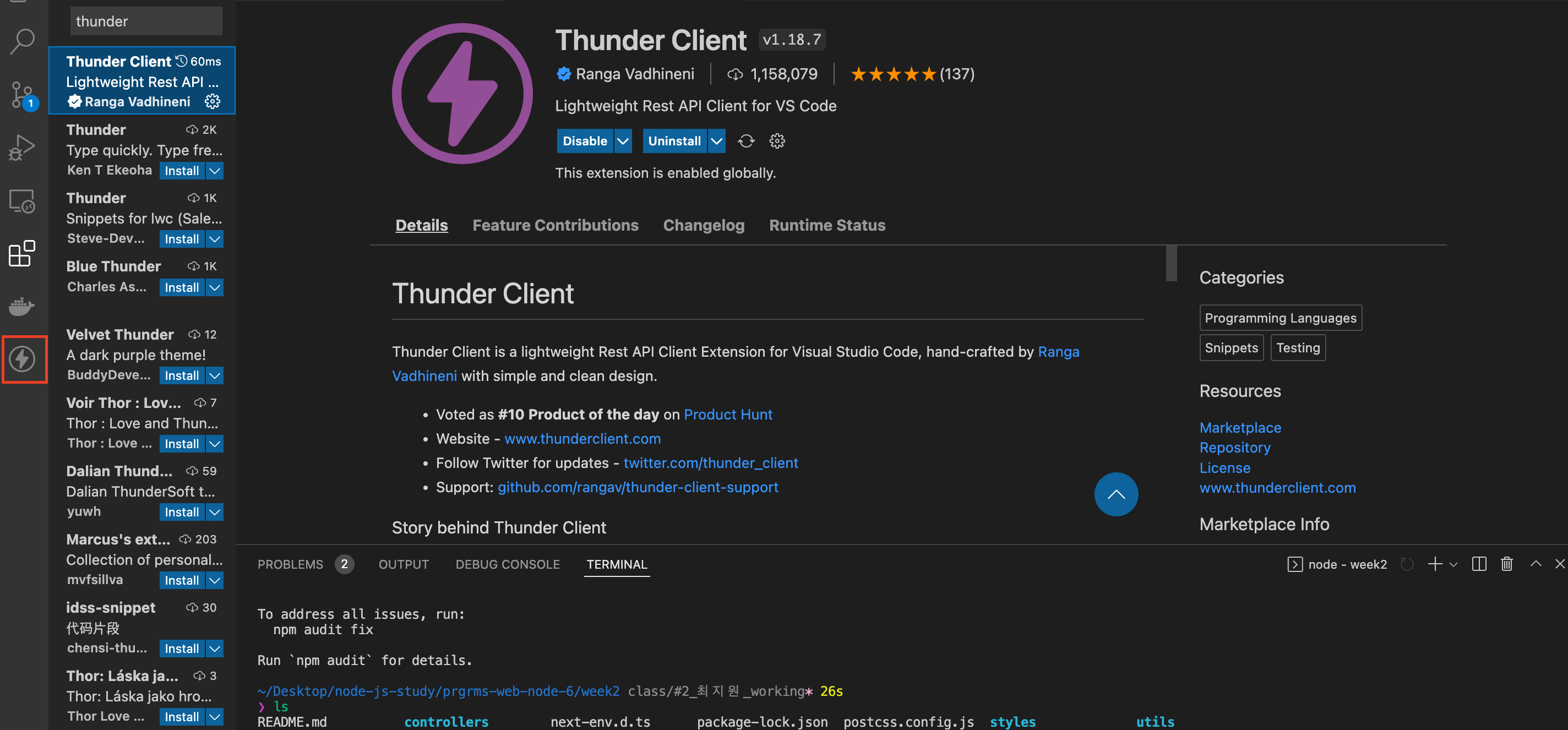Switch to Details tab
This screenshot has width=1568, height=730.
click(421, 225)
